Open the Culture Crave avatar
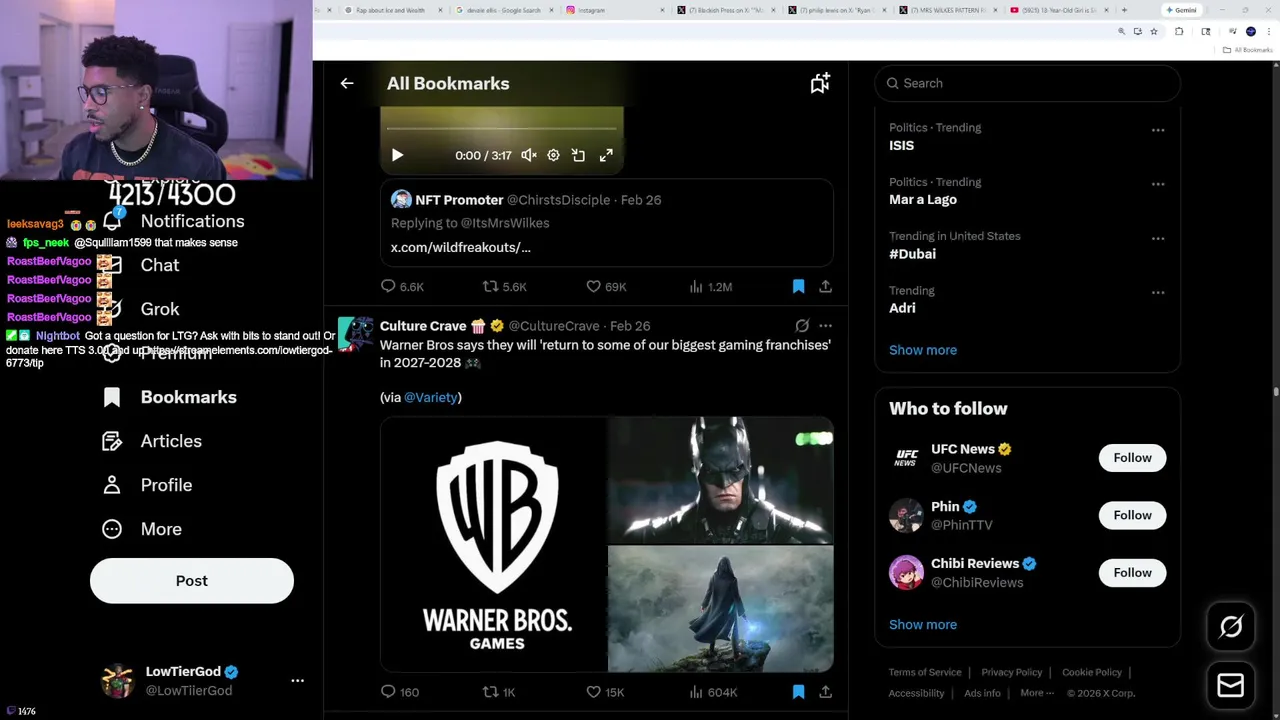 coord(355,333)
